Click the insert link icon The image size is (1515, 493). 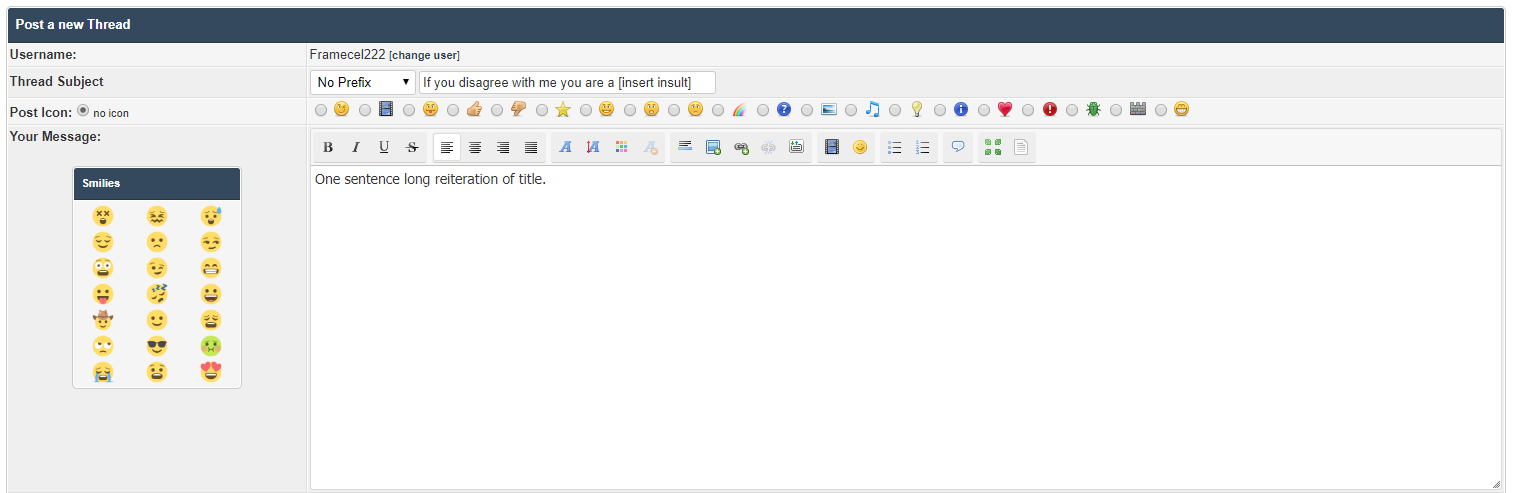[x=741, y=147]
